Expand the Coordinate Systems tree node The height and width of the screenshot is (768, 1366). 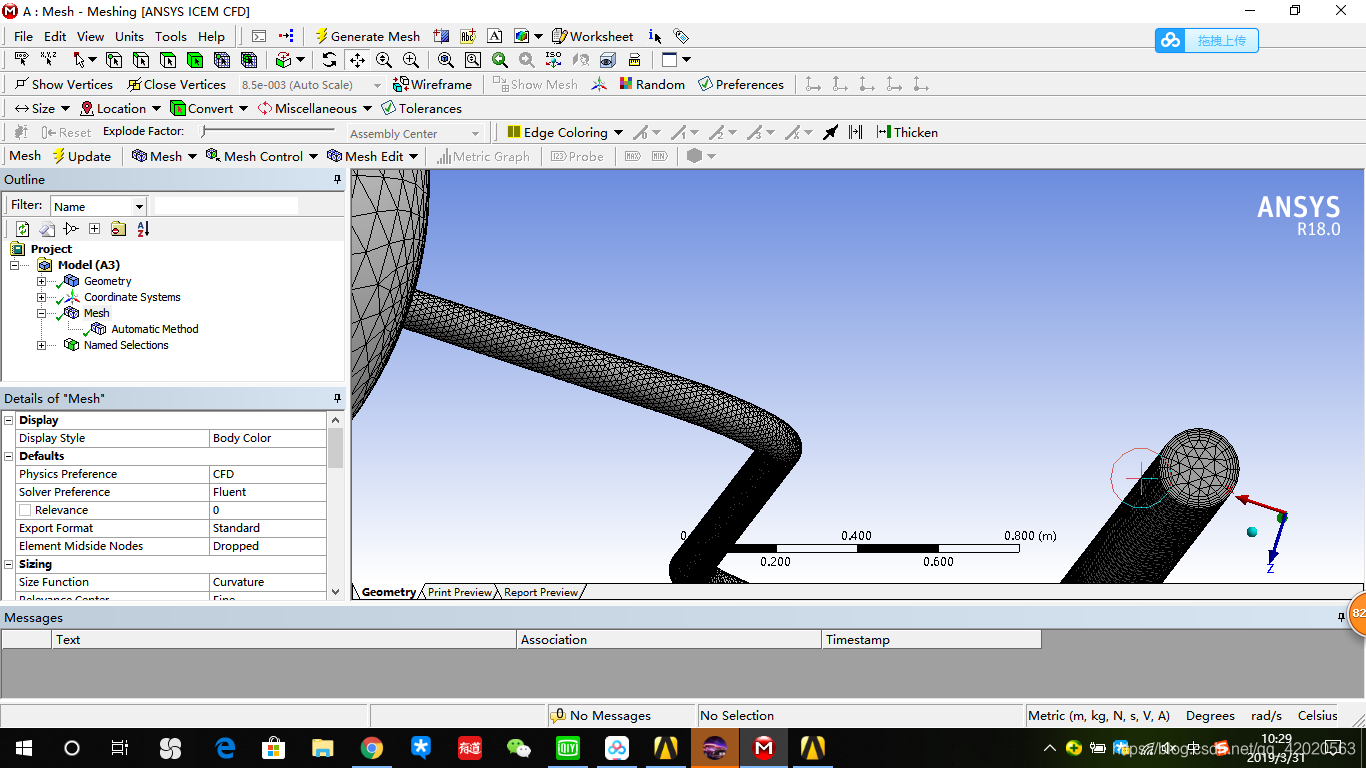[x=41, y=297]
